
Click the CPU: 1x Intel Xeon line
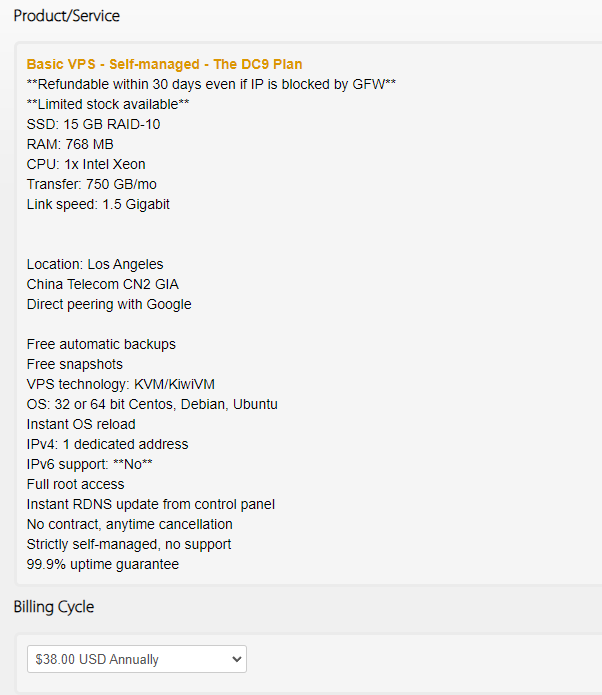[86, 164]
